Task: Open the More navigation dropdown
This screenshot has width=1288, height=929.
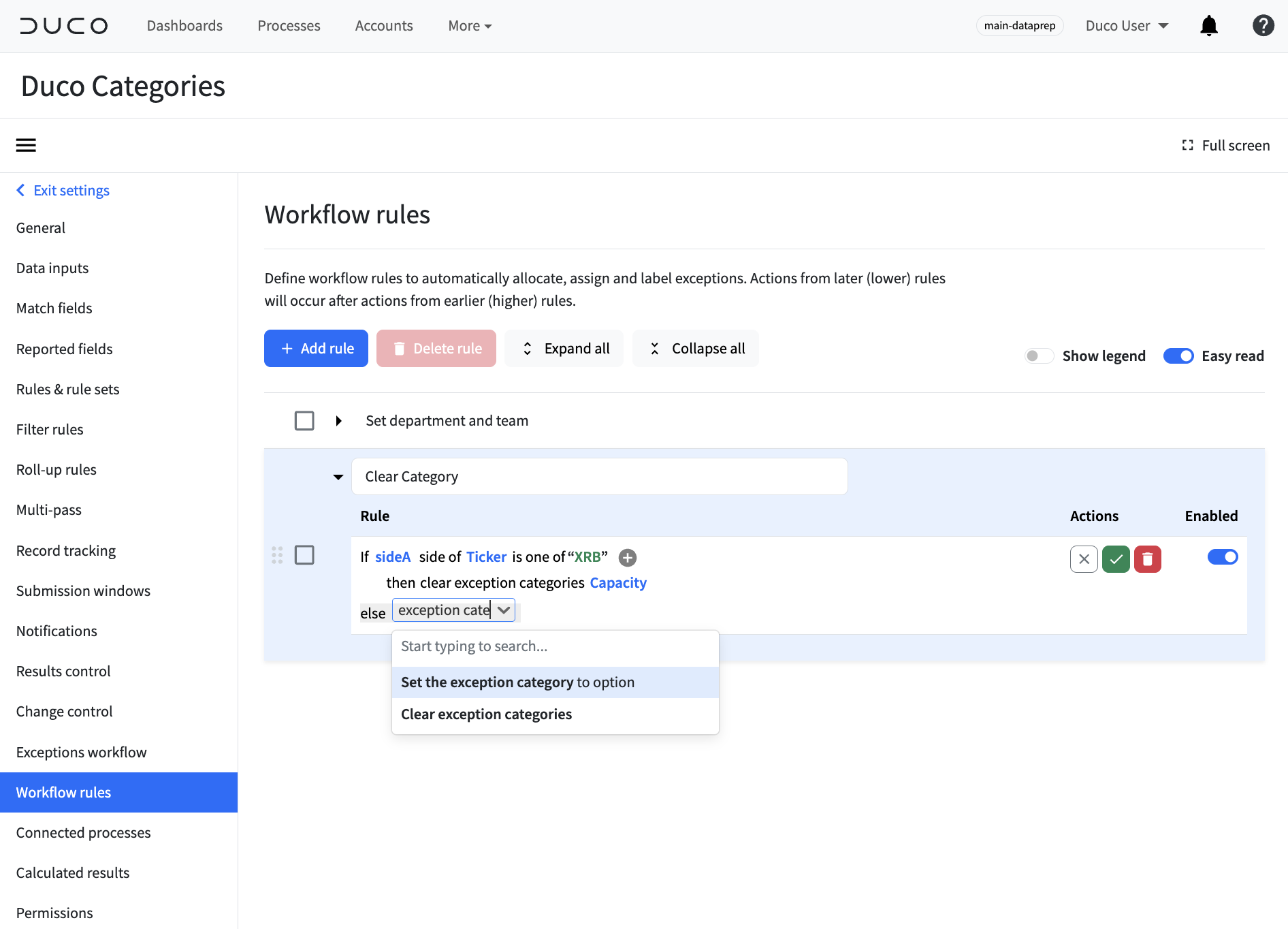Action: click(470, 26)
